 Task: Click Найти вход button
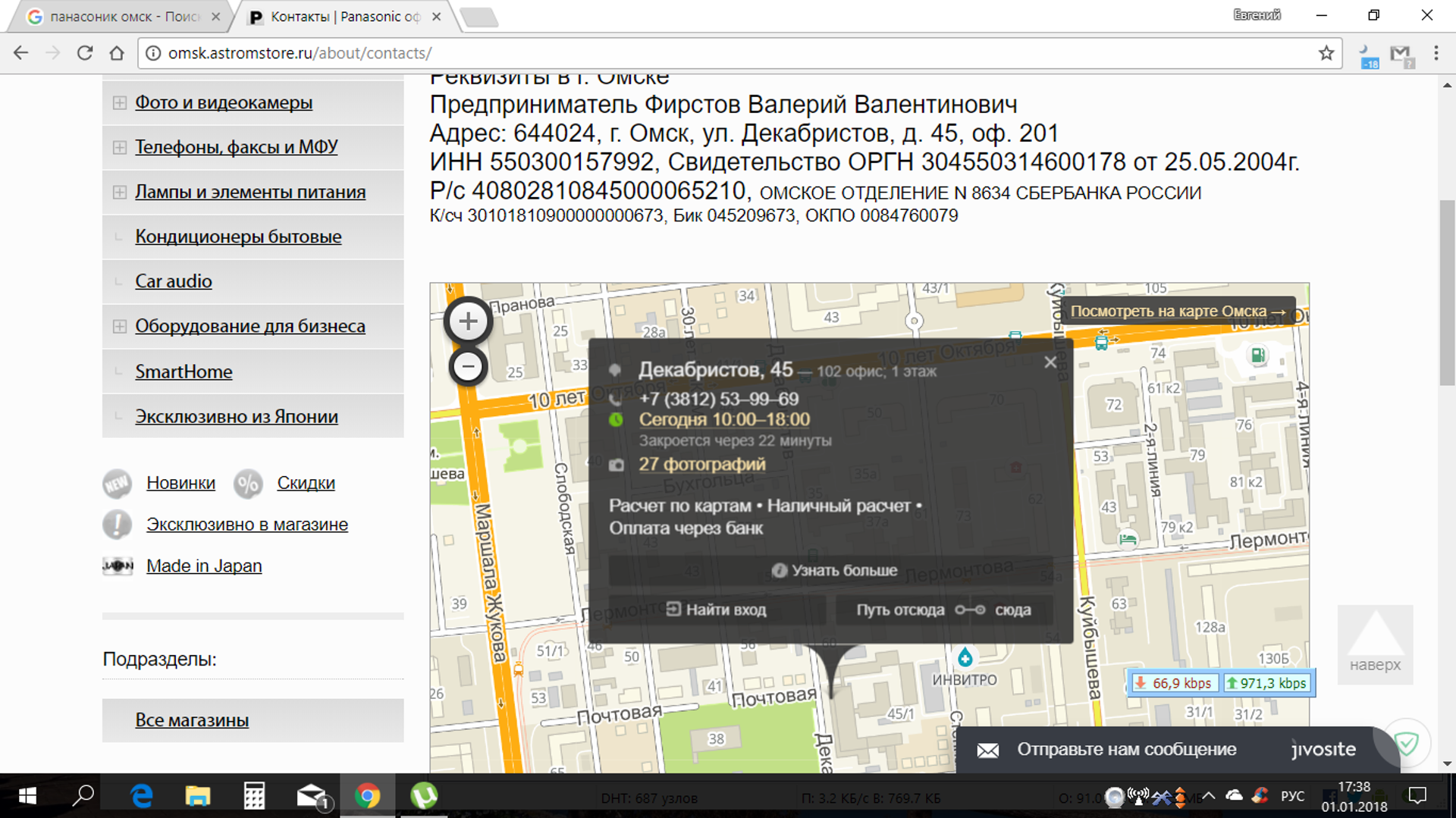pos(717,610)
